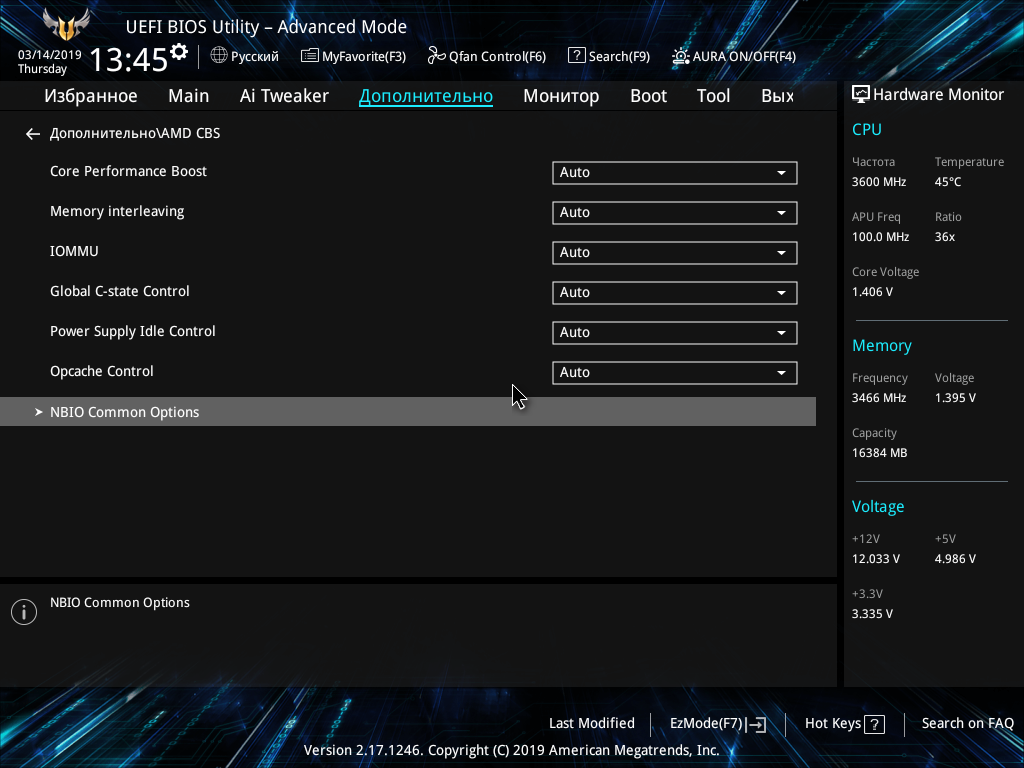The height and width of the screenshot is (768, 1024).
Task: Click the IOMMU label
Action: click(x=74, y=251)
